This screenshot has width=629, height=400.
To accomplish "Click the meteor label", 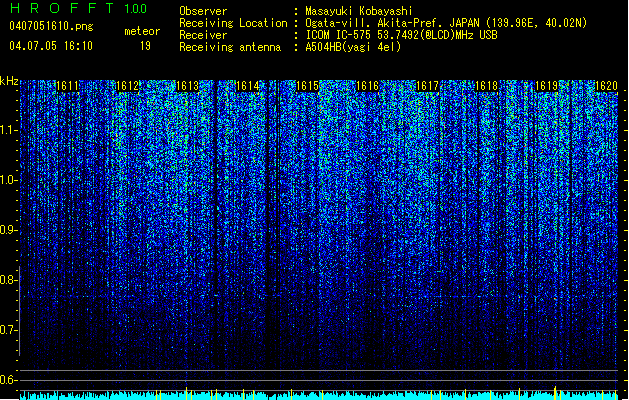I will coord(142,31).
